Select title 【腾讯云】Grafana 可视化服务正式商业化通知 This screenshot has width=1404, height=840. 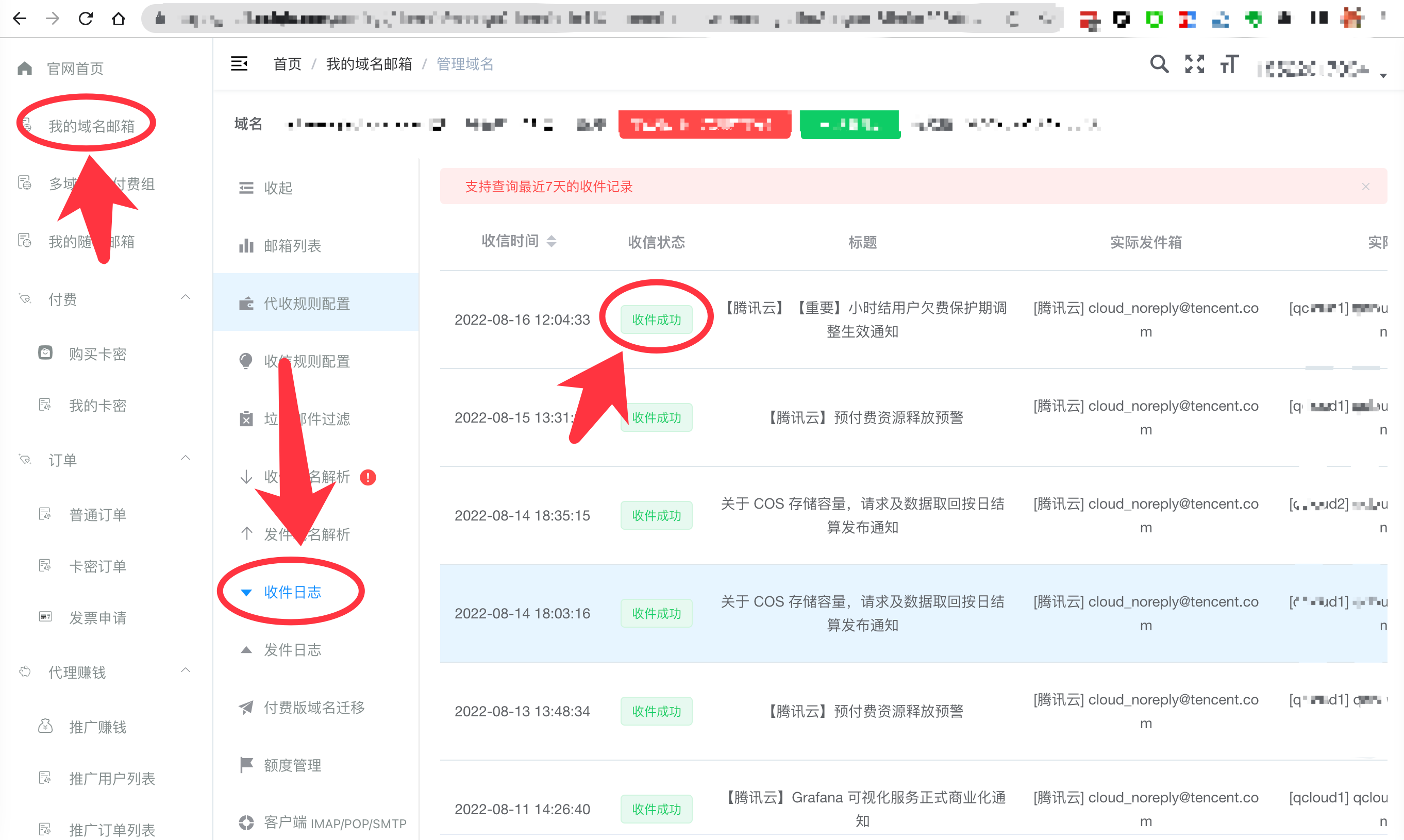pyautogui.click(x=863, y=809)
